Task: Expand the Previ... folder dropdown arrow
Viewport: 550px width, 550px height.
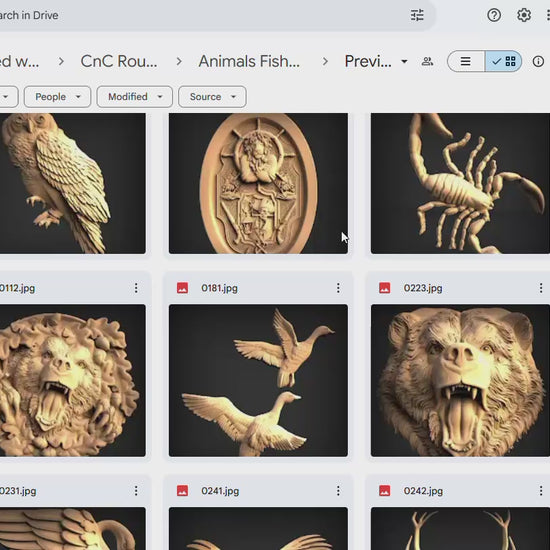Action: [404, 61]
